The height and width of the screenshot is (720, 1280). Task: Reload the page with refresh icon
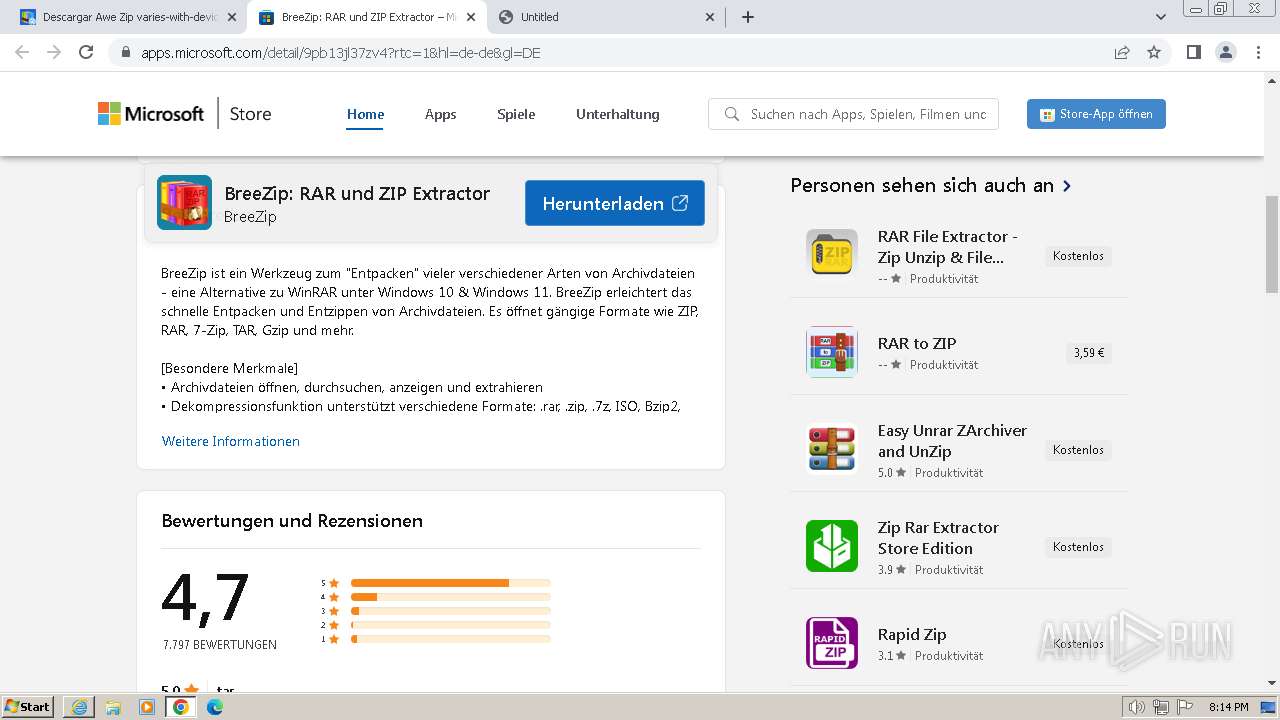click(86, 52)
